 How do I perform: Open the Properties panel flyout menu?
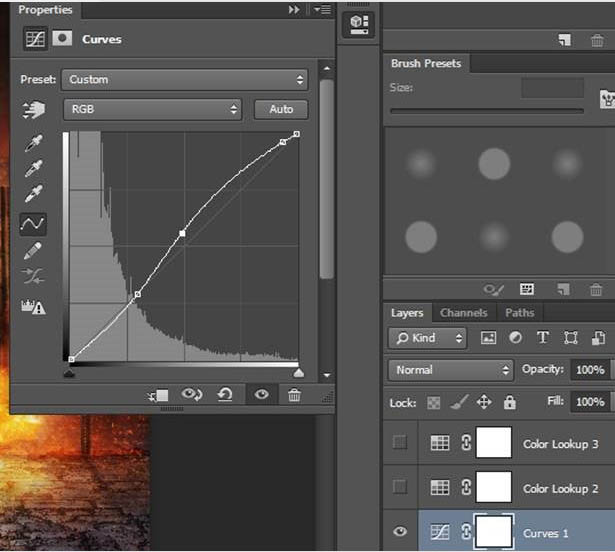323,9
